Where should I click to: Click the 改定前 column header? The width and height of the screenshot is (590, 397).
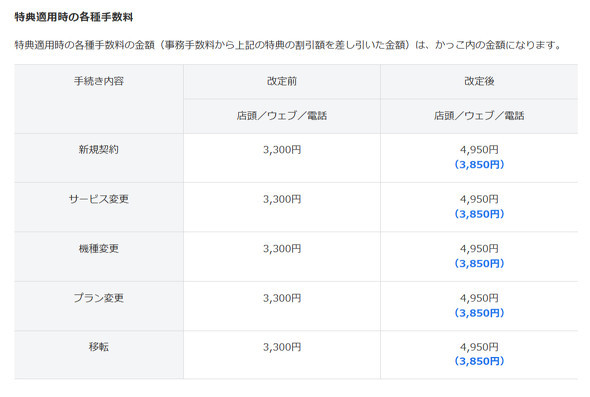pos(282,81)
